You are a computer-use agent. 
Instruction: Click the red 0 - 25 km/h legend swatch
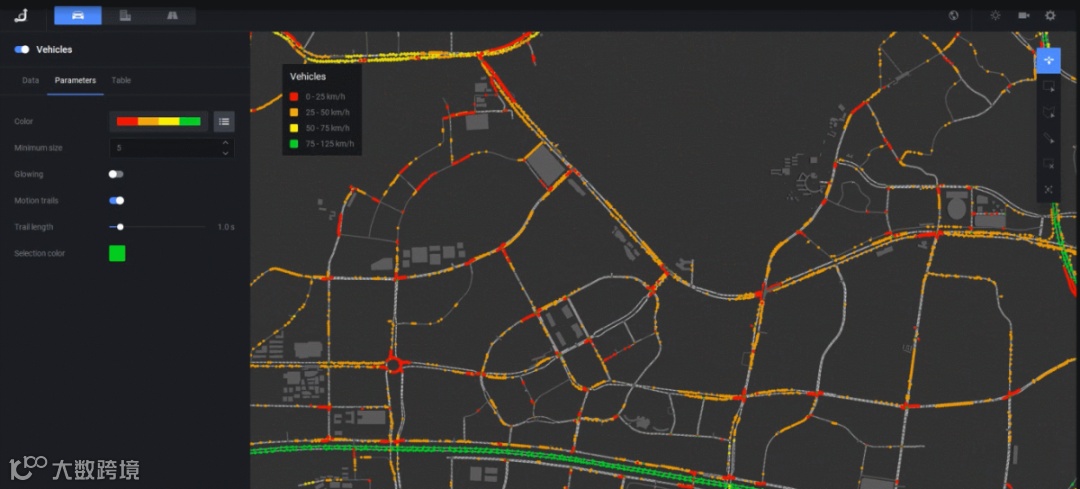pyautogui.click(x=293, y=96)
